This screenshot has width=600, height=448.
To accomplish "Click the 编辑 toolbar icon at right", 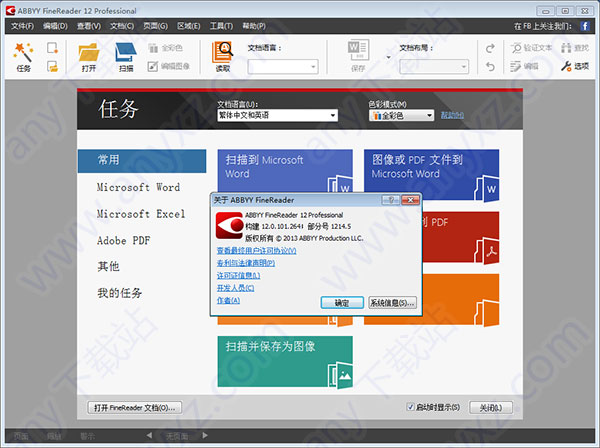I will pyautogui.click(x=524, y=66).
